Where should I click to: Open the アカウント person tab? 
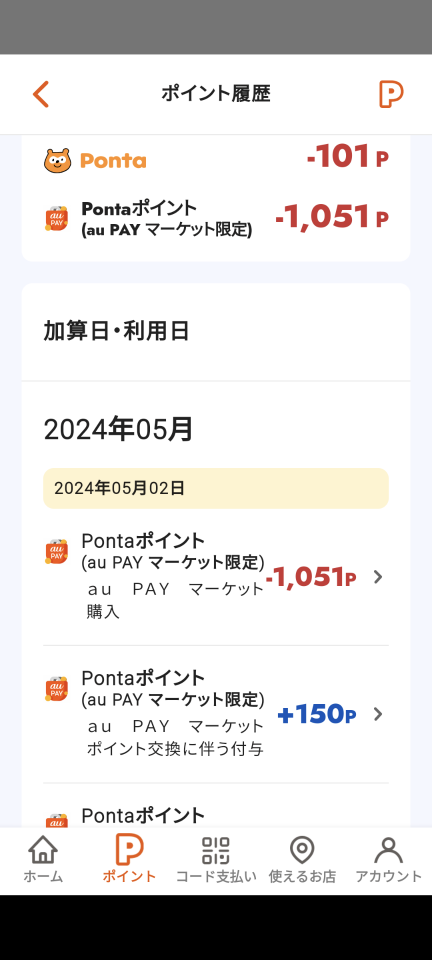(389, 860)
